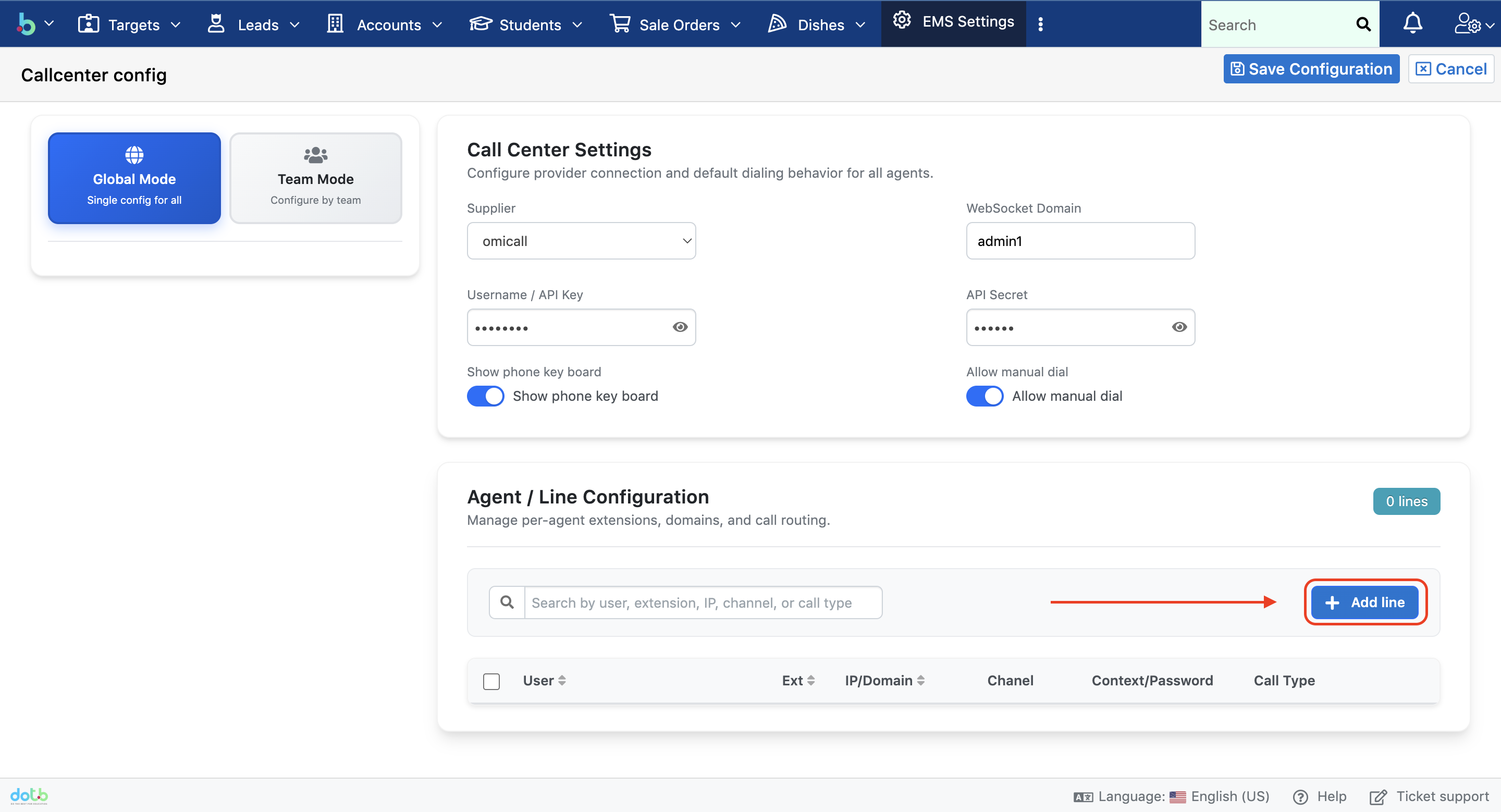Check the select-all checkbox in table header
Image resolution: width=1501 pixels, height=812 pixels.
pos(491,681)
